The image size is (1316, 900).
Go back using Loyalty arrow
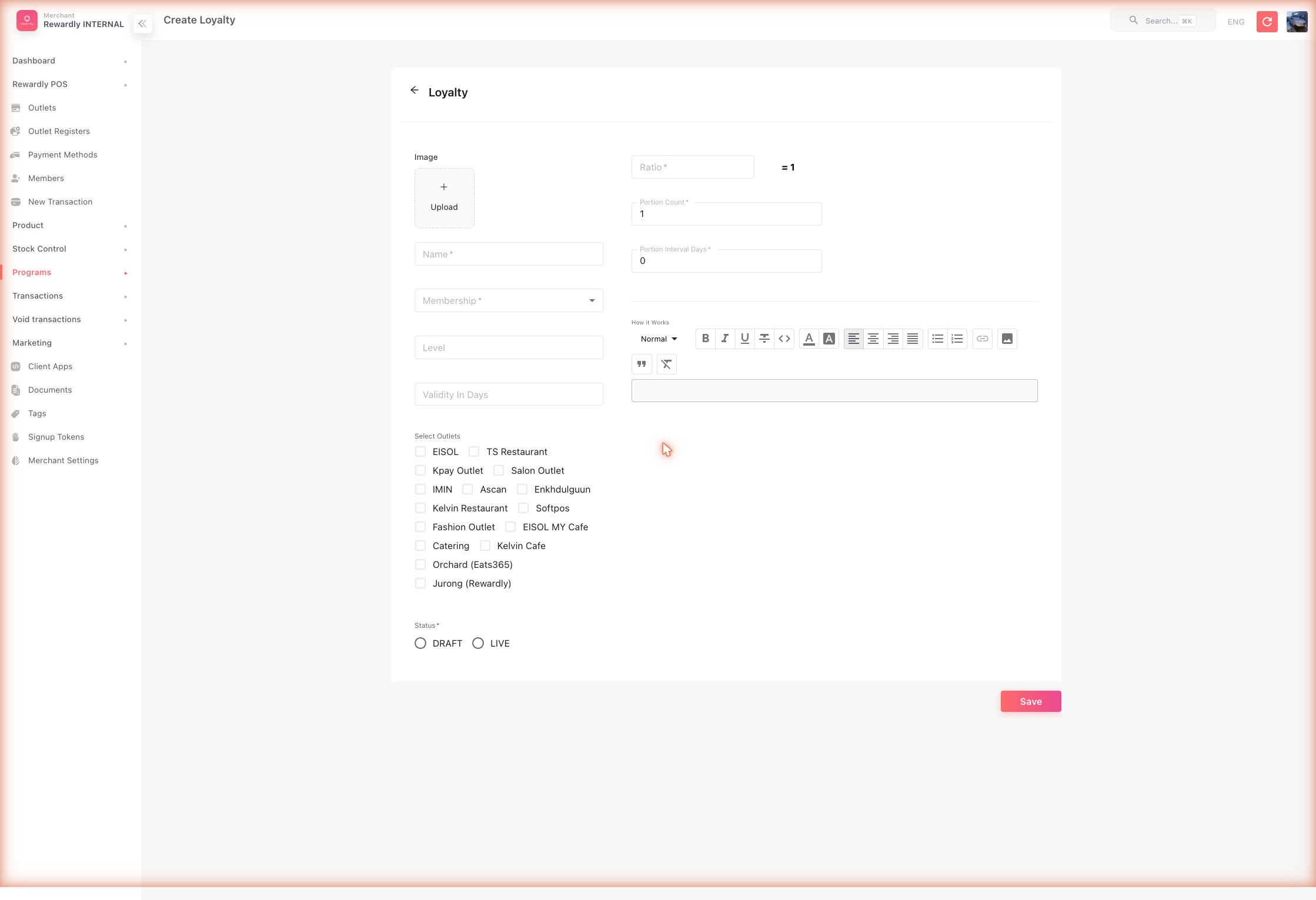pyautogui.click(x=415, y=90)
